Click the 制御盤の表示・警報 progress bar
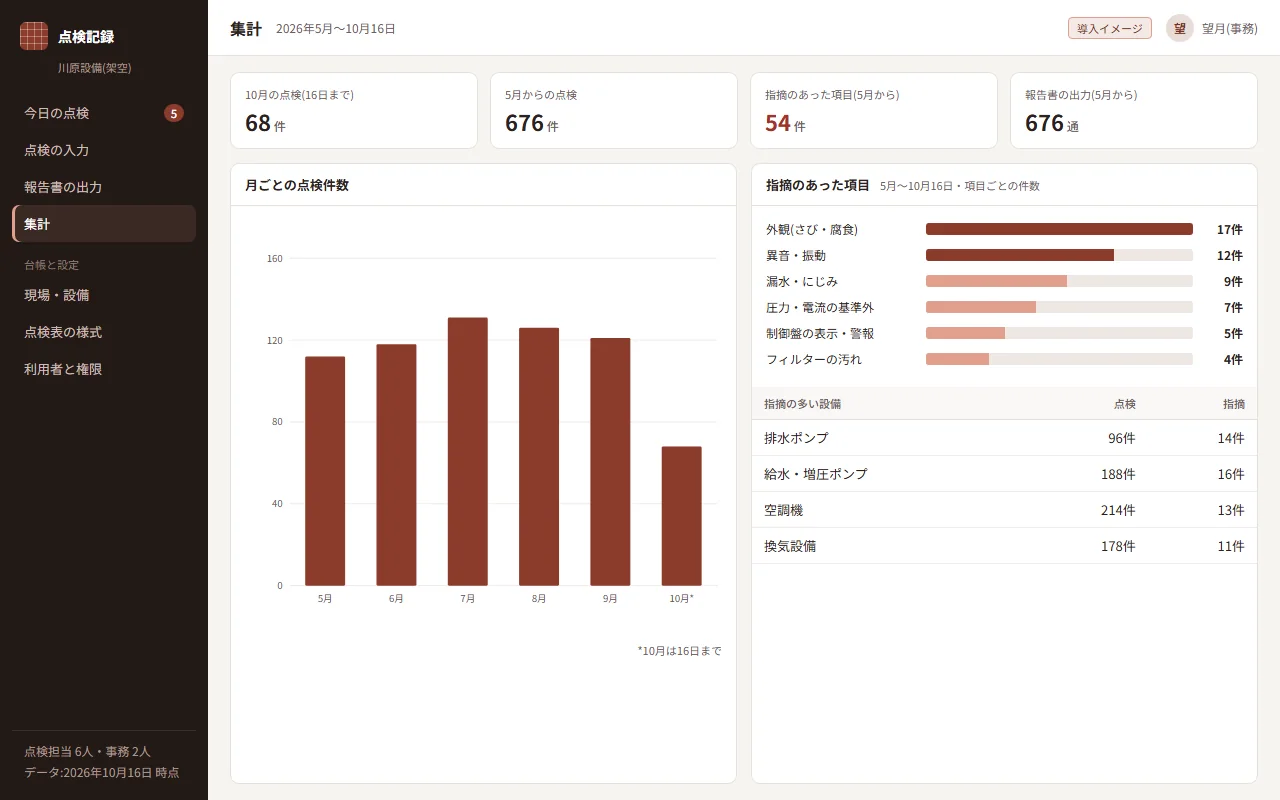The width and height of the screenshot is (1280, 800). (x=1059, y=333)
